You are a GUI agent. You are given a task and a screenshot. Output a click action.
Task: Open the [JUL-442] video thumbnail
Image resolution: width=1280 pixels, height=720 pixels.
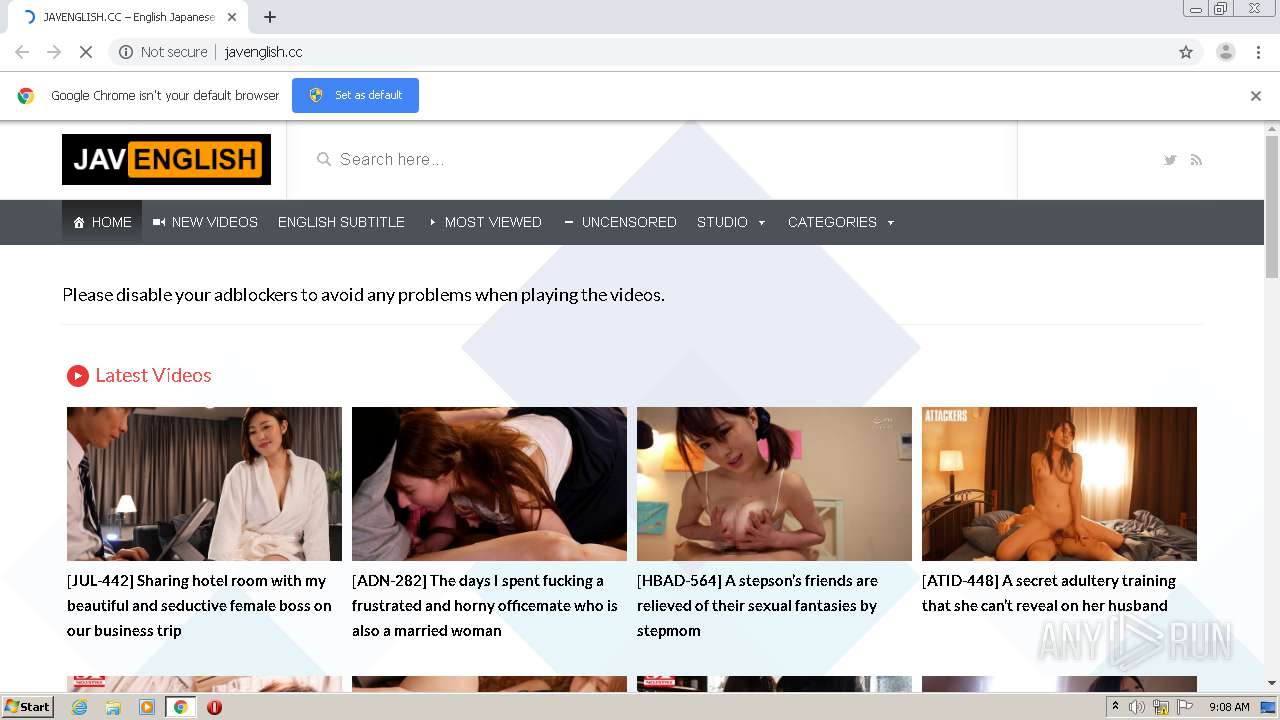pyautogui.click(x=204, y=484)
